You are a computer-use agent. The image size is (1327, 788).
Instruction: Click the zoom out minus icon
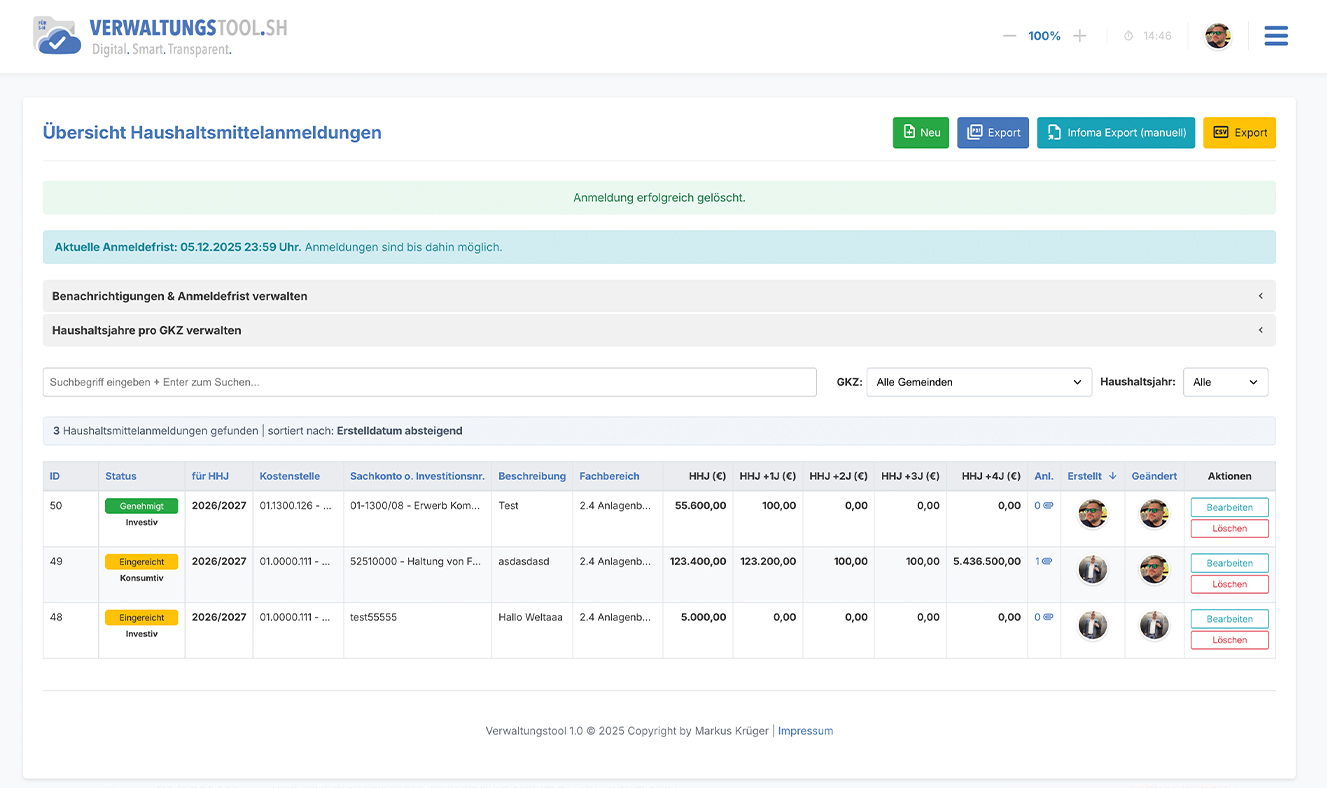(x=1009, y=36)
